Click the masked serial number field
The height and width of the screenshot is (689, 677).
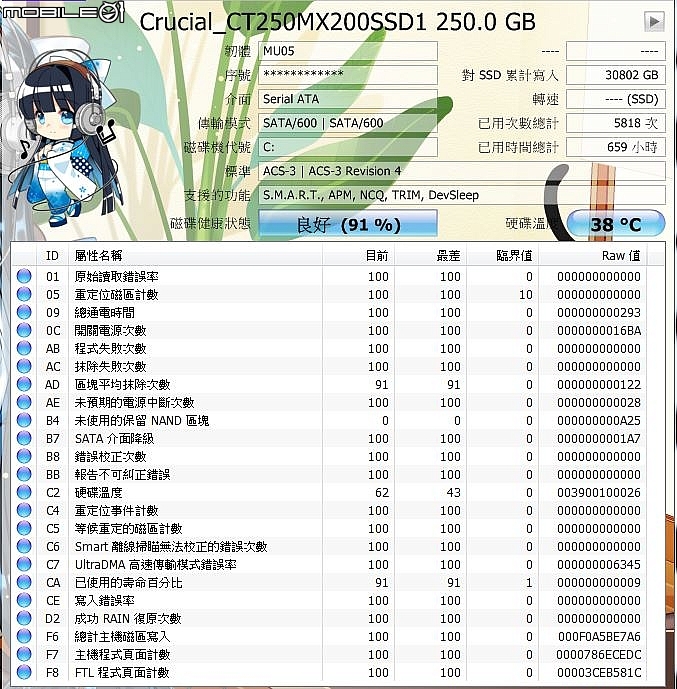click(x=348, y=75)
